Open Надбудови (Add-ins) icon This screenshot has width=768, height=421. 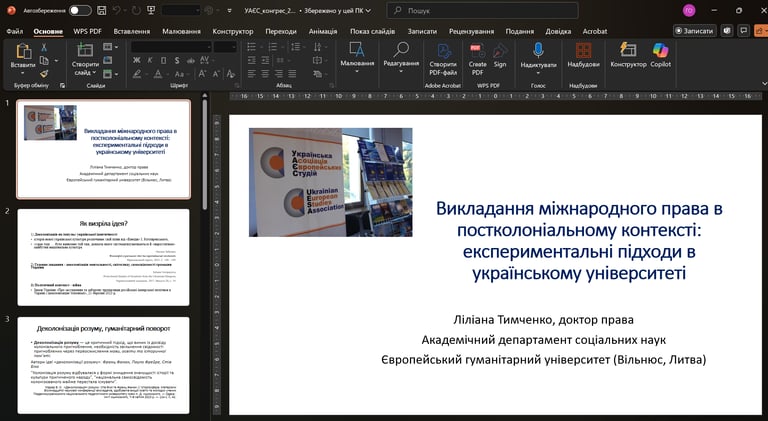[582, 50]
